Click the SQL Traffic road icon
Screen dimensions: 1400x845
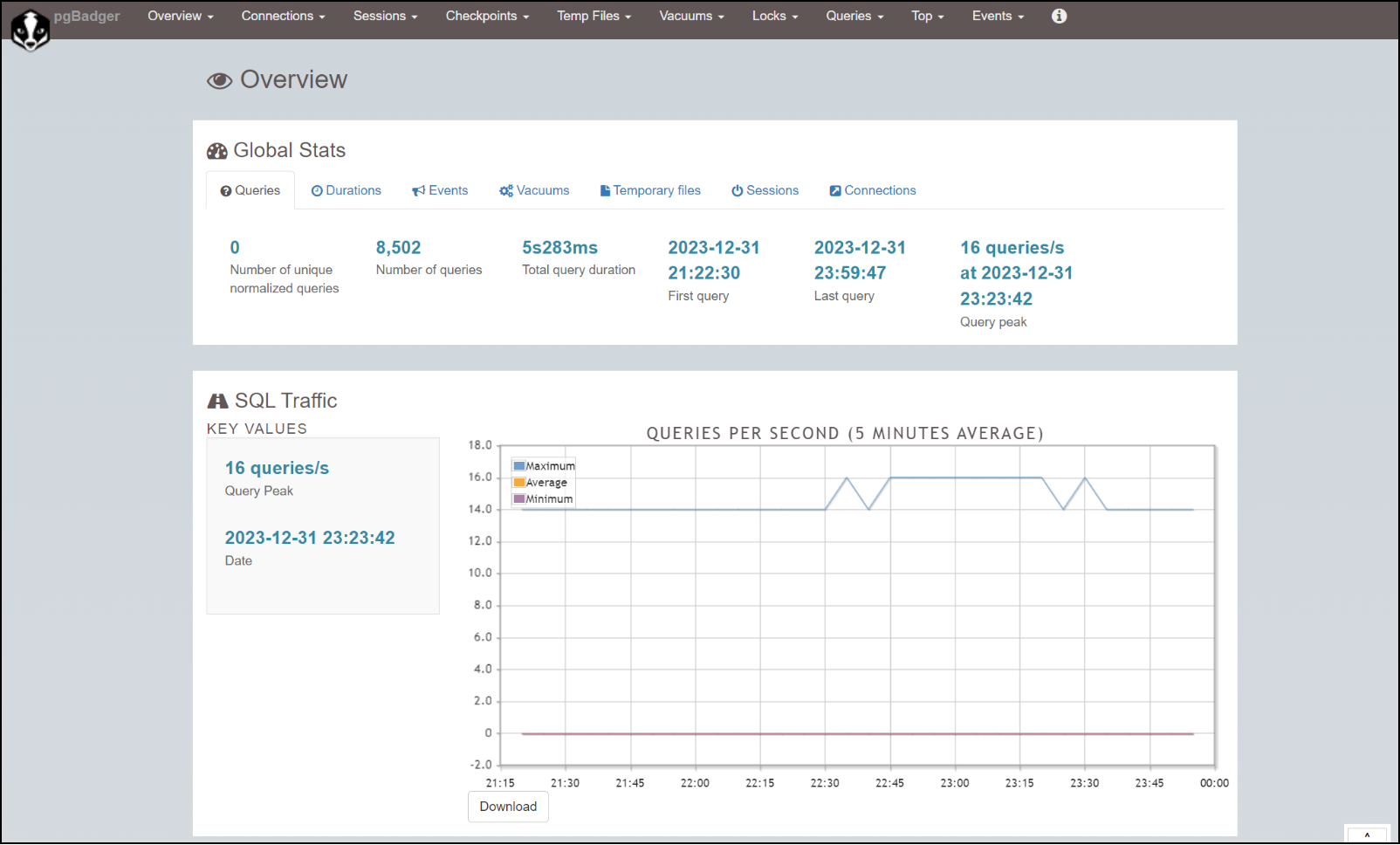[x=217, y=401]
